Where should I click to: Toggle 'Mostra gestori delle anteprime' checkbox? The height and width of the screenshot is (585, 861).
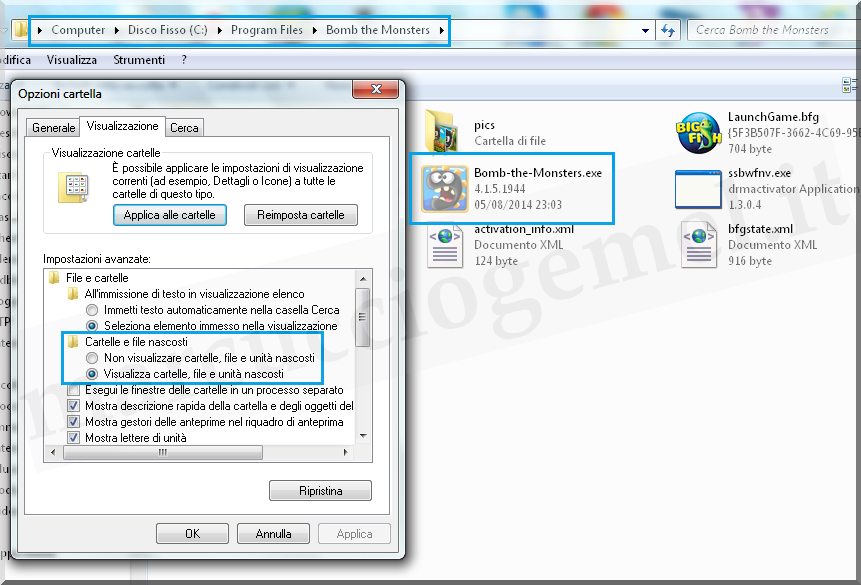pos(73,422)
